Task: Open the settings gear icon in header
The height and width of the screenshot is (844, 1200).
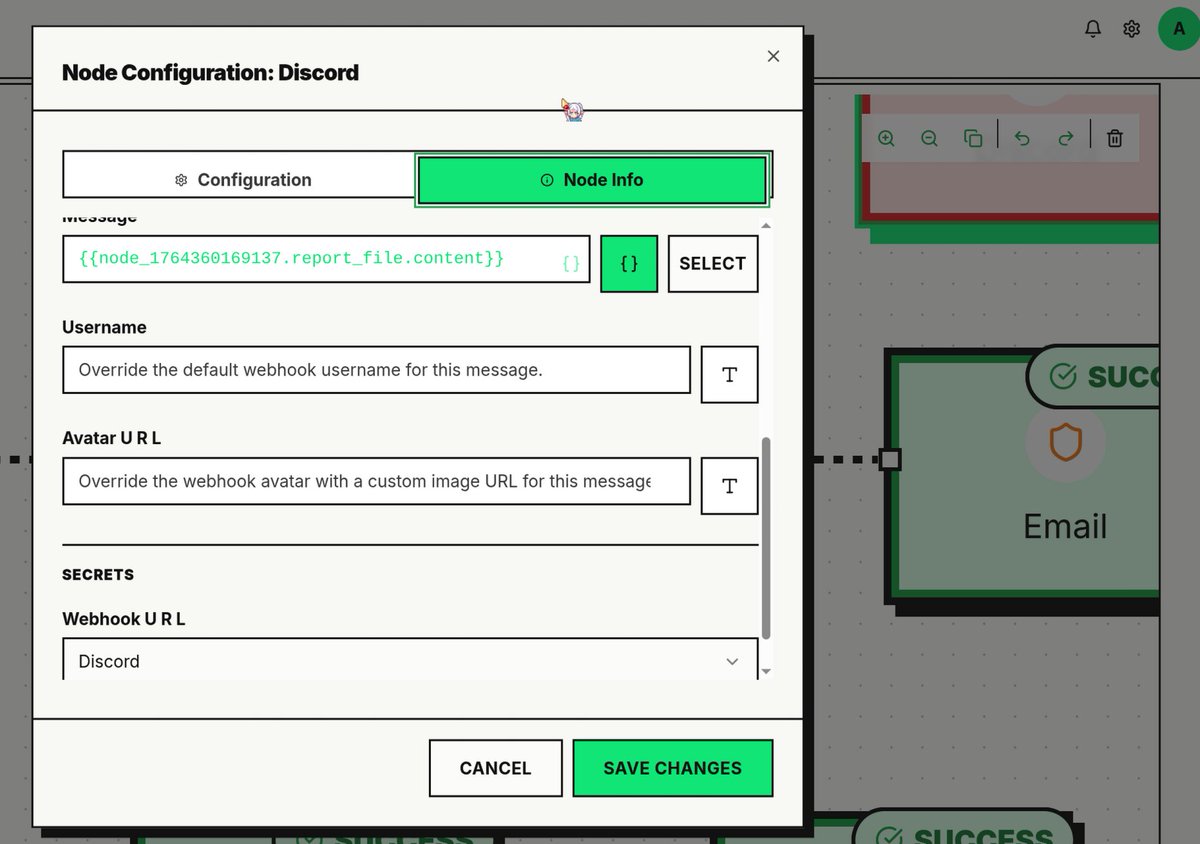Action: (1132, 29)
